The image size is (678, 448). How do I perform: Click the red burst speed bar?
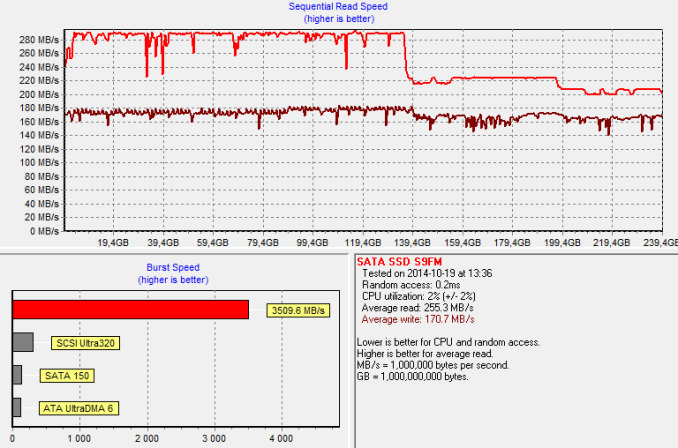coord(131,310)
